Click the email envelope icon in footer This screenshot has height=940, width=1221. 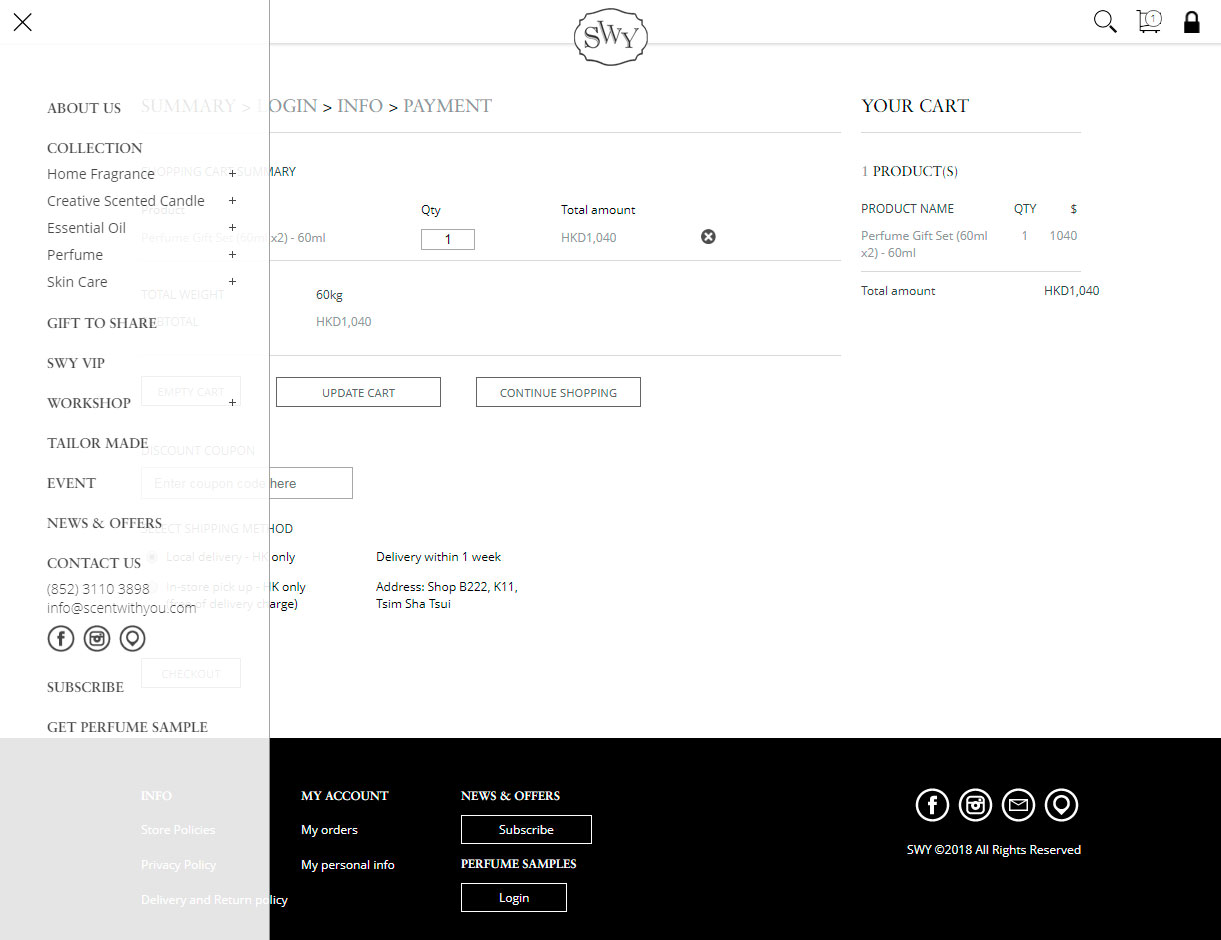tap(1018, 805)
